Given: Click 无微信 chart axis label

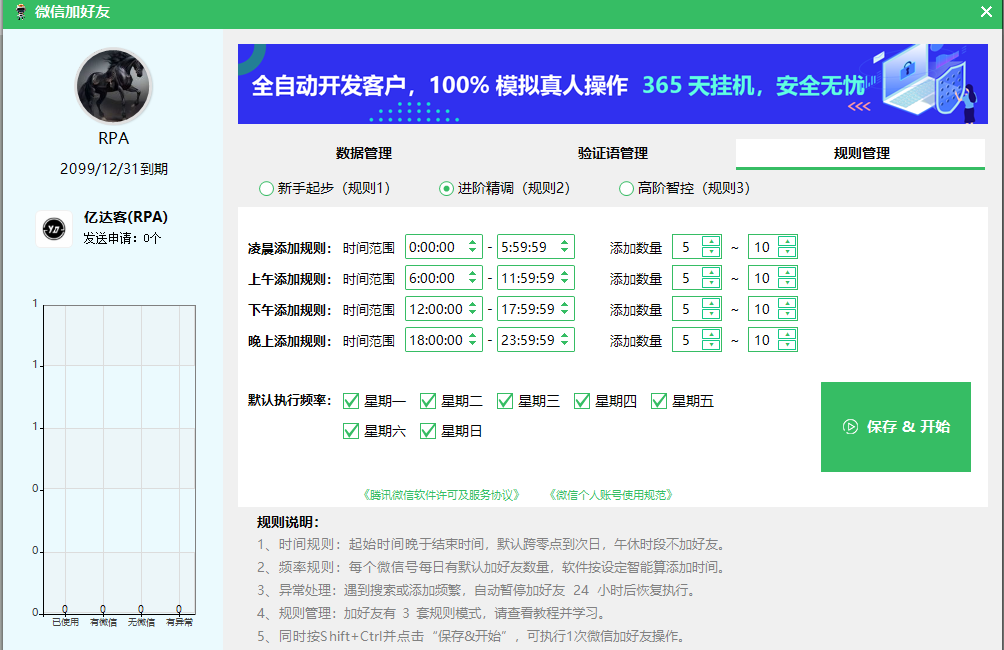Looking at the screenshot, I should point(141,622).
